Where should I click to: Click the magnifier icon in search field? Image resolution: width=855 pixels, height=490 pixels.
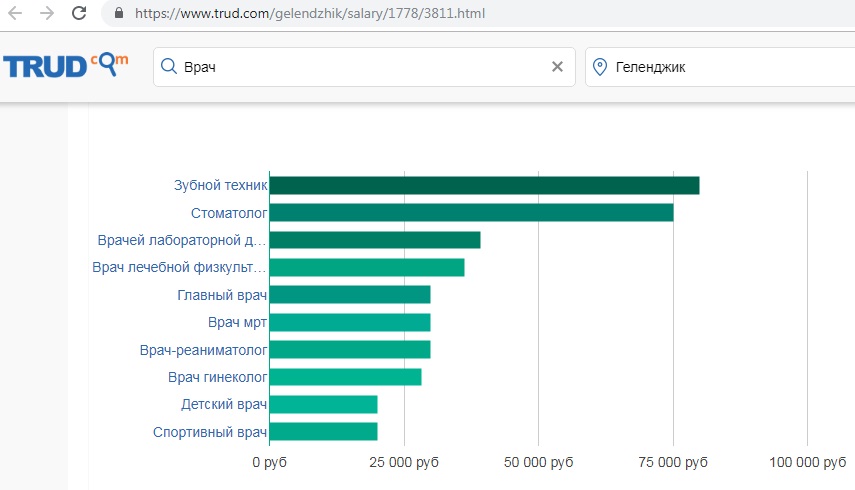pyautogui.click(x=169, y=66)
